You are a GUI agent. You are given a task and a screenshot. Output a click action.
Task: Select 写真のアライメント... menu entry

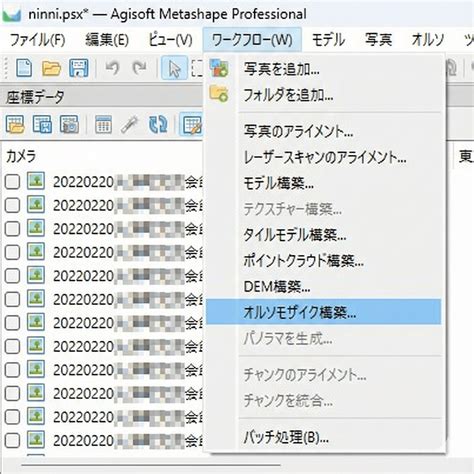click(323, 132)
